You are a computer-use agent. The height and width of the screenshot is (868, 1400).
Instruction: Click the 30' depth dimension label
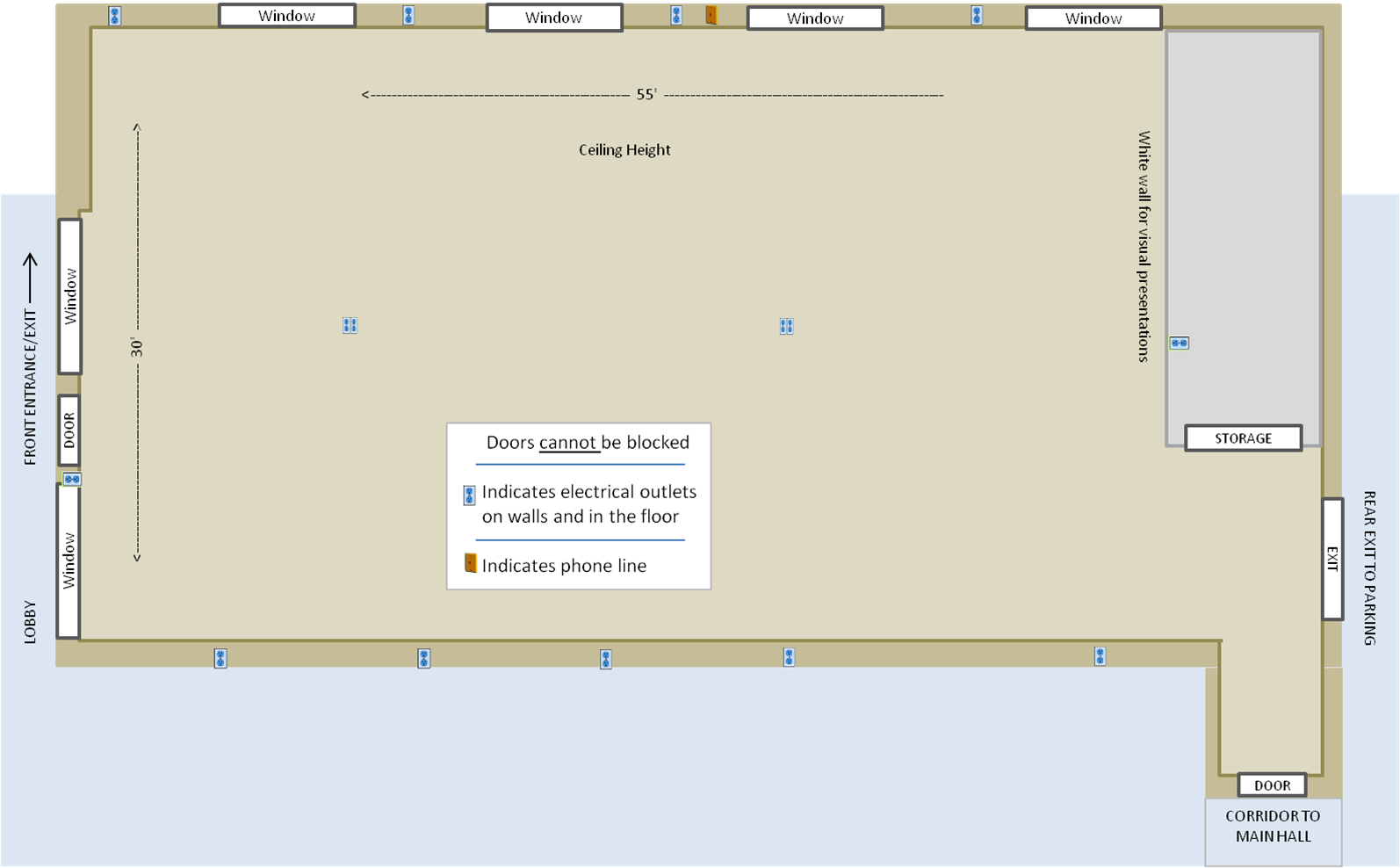coord(137,347)
